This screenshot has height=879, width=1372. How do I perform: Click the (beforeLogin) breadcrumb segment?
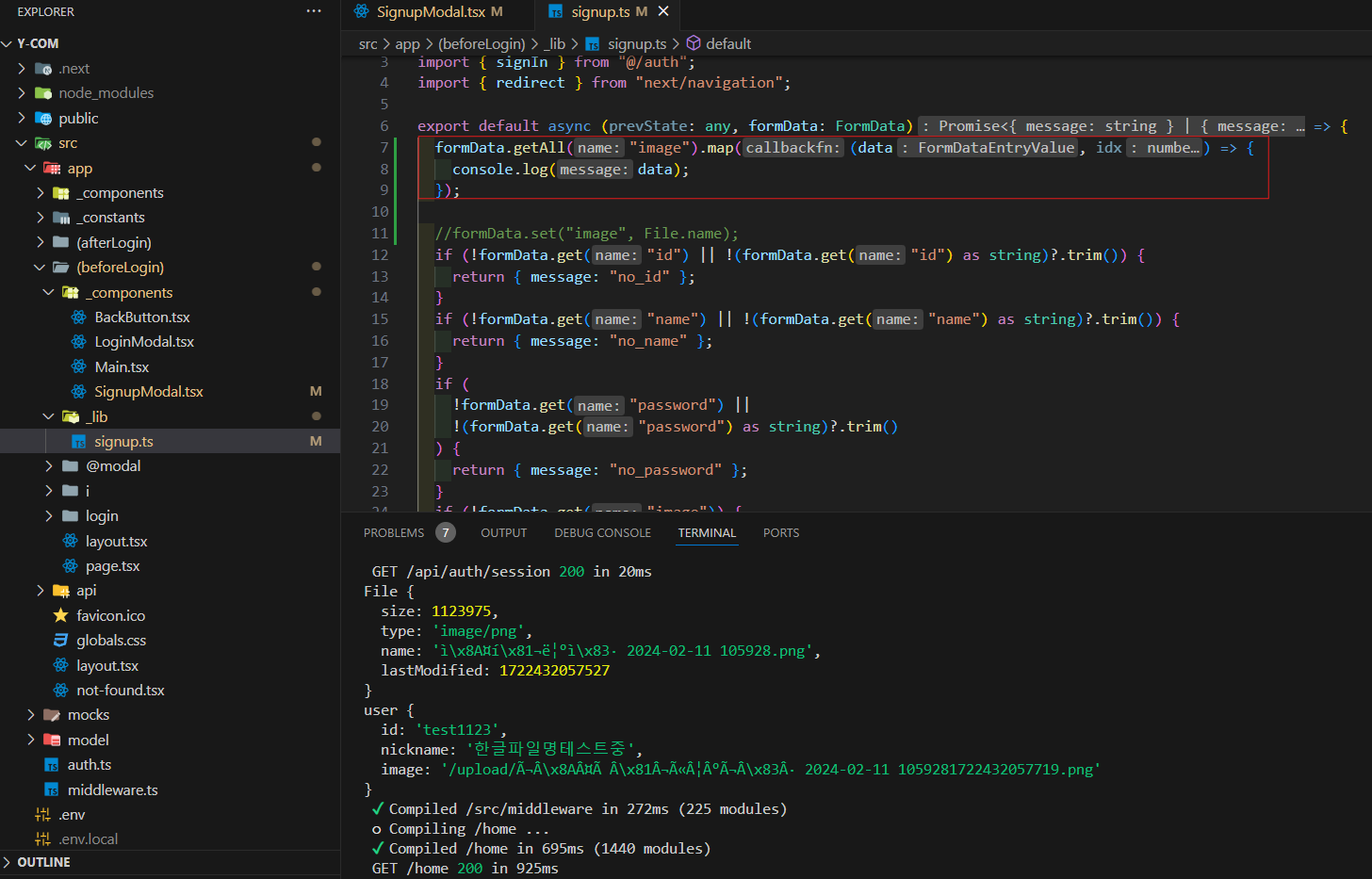(x=482, y=43)
